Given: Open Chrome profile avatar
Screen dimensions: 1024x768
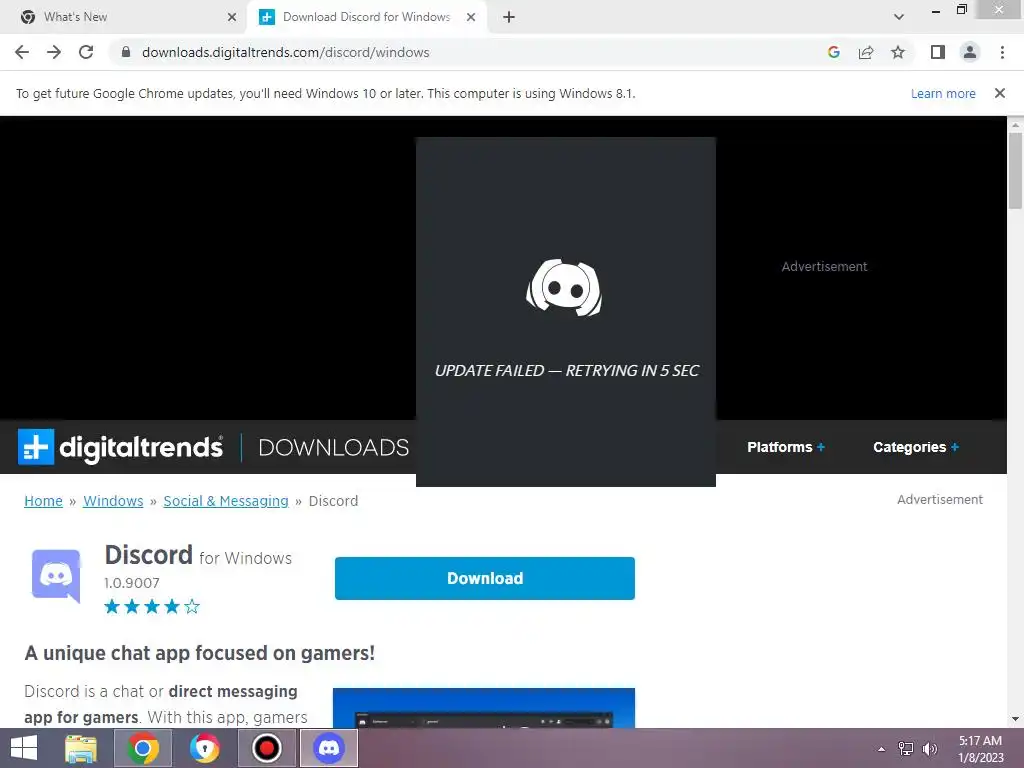Looking at the screenshot, I should (x=970, y=52).
